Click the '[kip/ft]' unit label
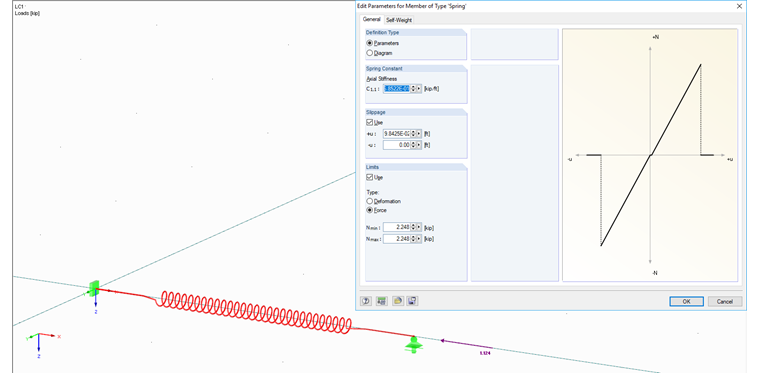 pyautogui.click(x=431, y=89)
